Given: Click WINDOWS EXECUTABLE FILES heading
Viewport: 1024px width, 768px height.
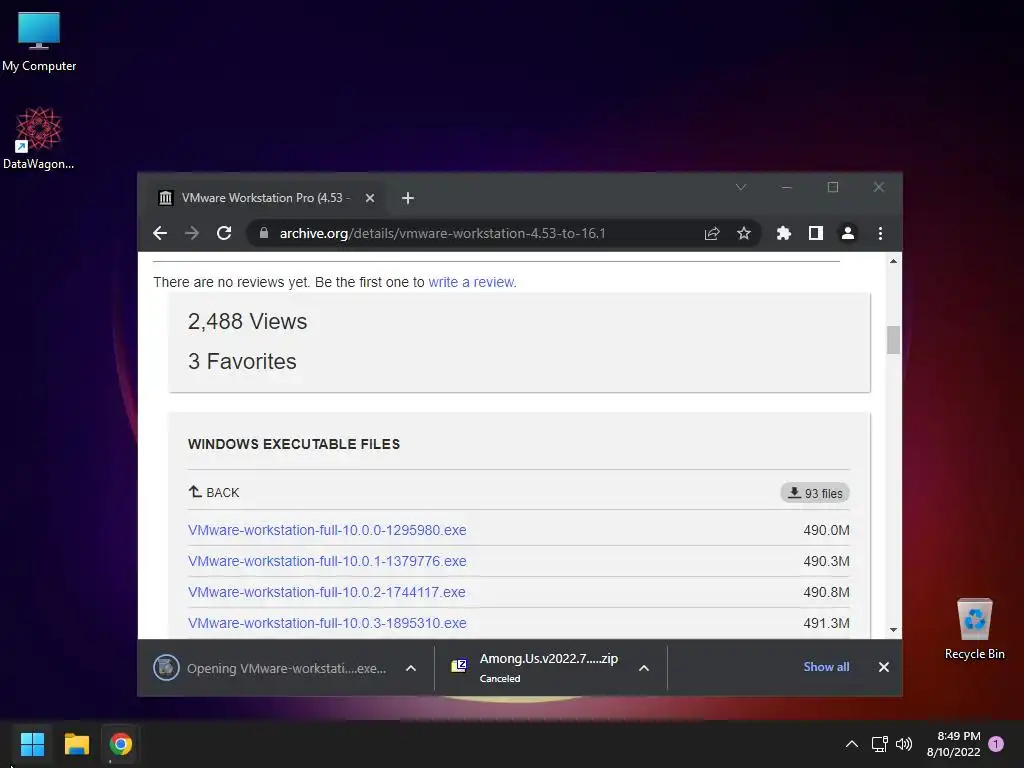Looking at the screenshot, I should click(294, 444).
